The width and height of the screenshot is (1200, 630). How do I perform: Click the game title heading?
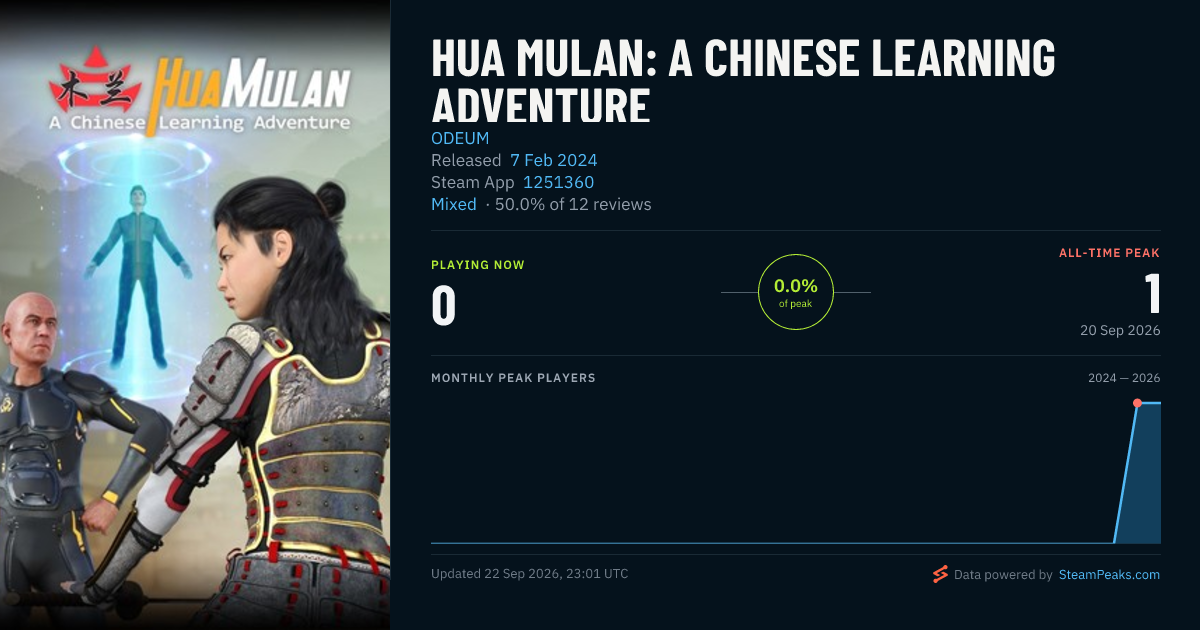[x=743, y=80]
